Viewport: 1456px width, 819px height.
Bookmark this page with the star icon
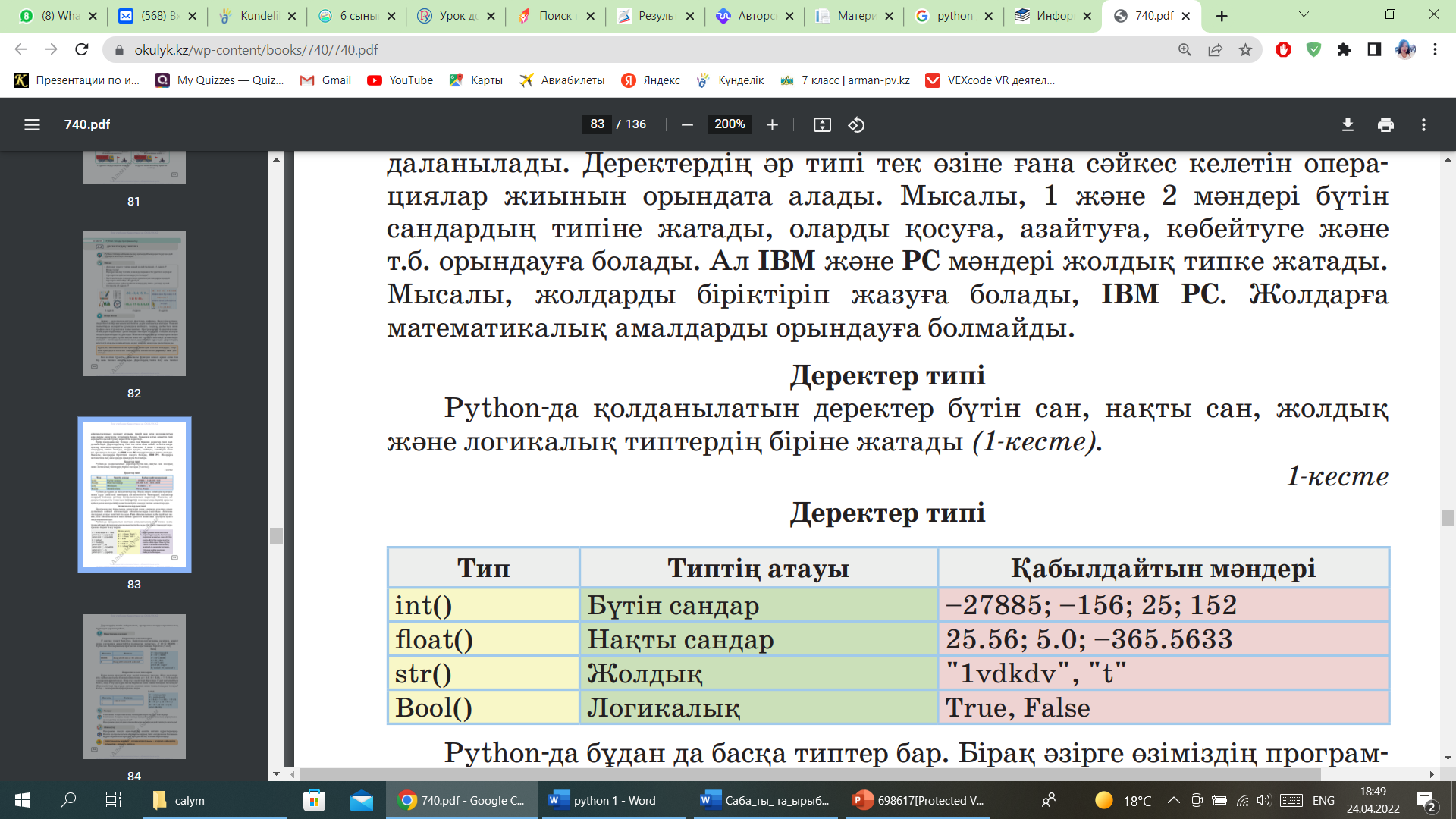coord(1245,49)
